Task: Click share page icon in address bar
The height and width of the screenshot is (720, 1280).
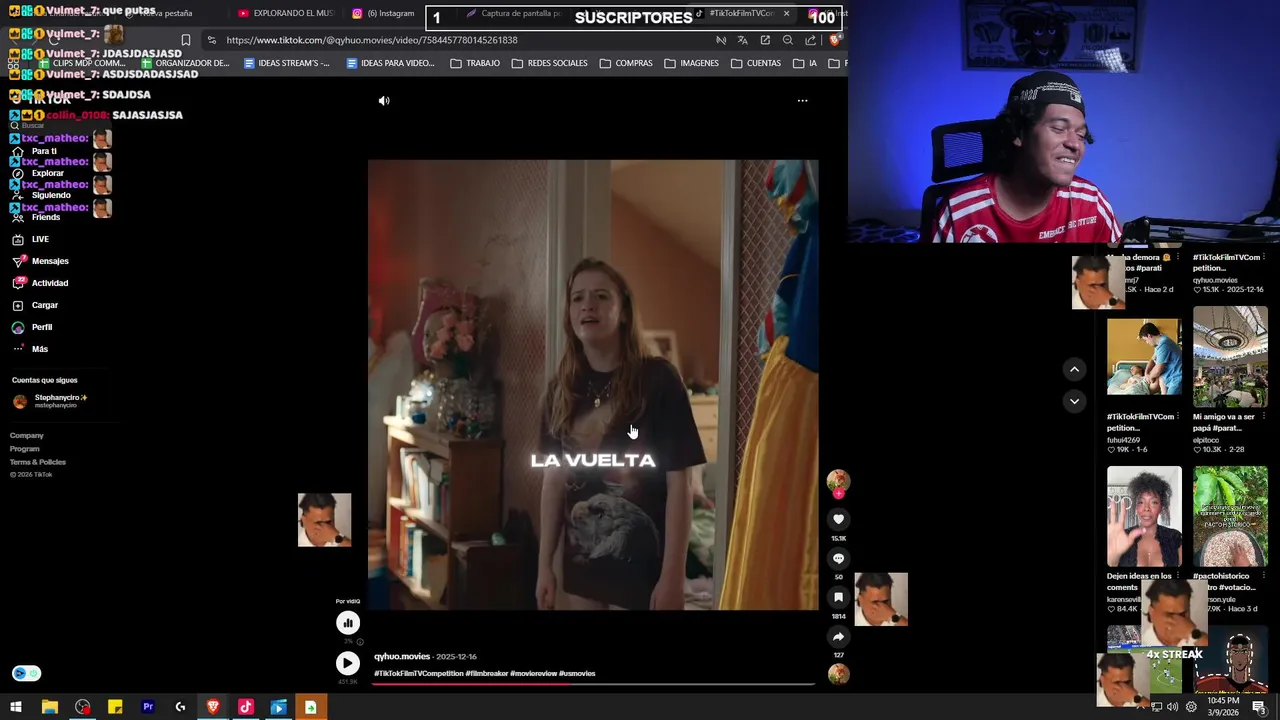Action: click(810, 40)
